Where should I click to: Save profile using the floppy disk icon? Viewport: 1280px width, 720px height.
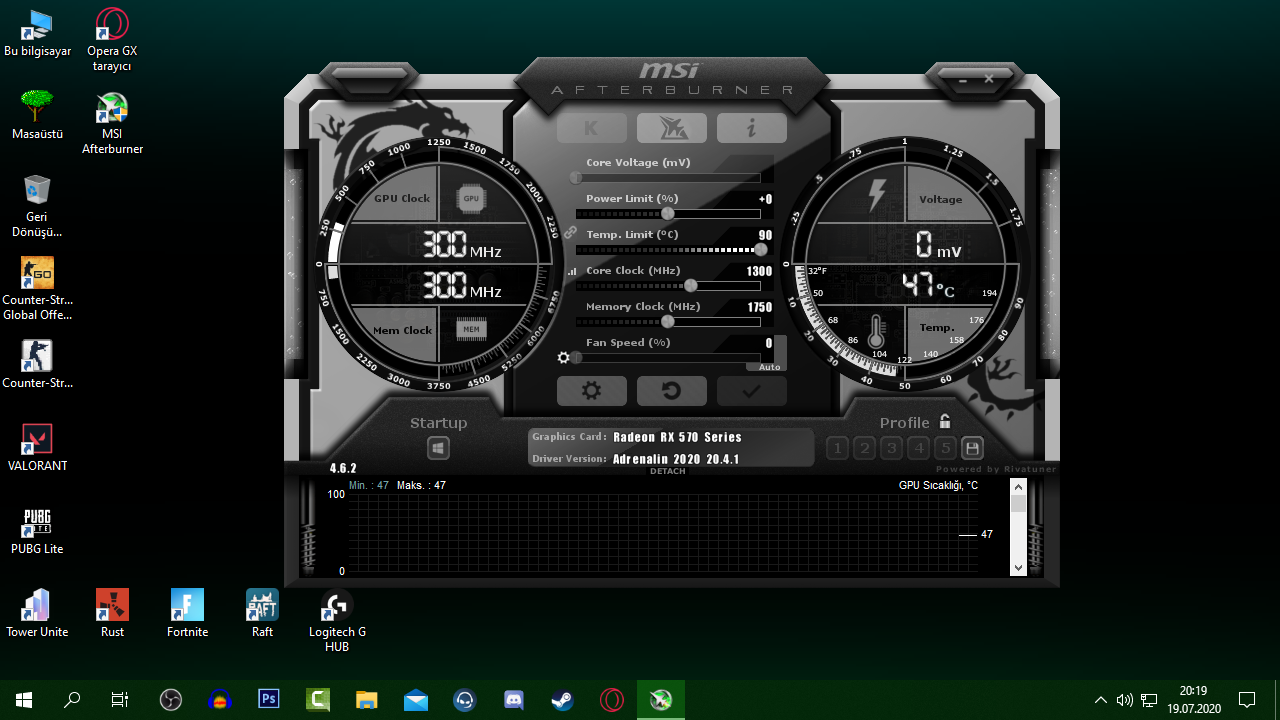pos(971,448)
